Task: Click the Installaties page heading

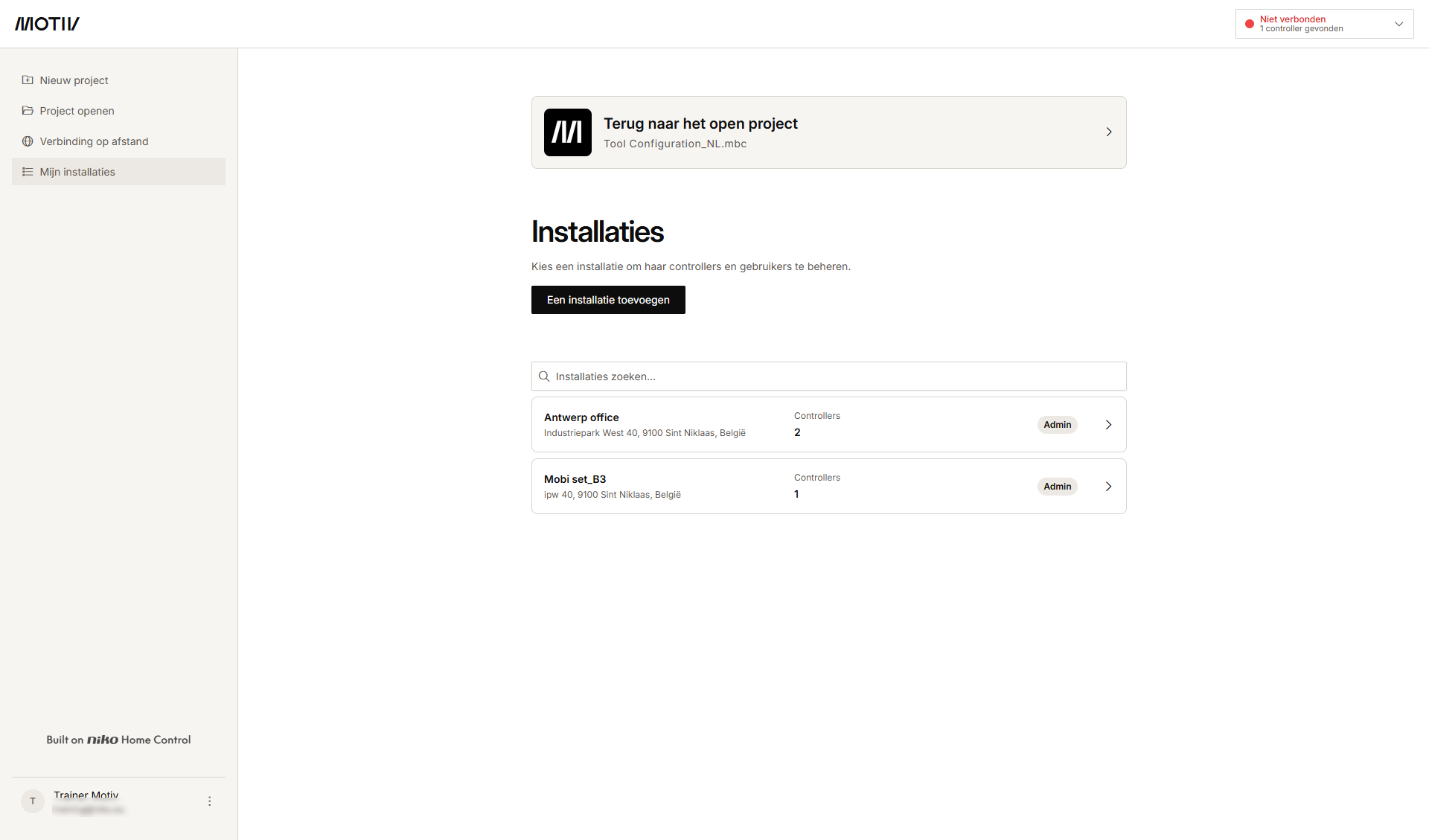Action: [598, 232]
